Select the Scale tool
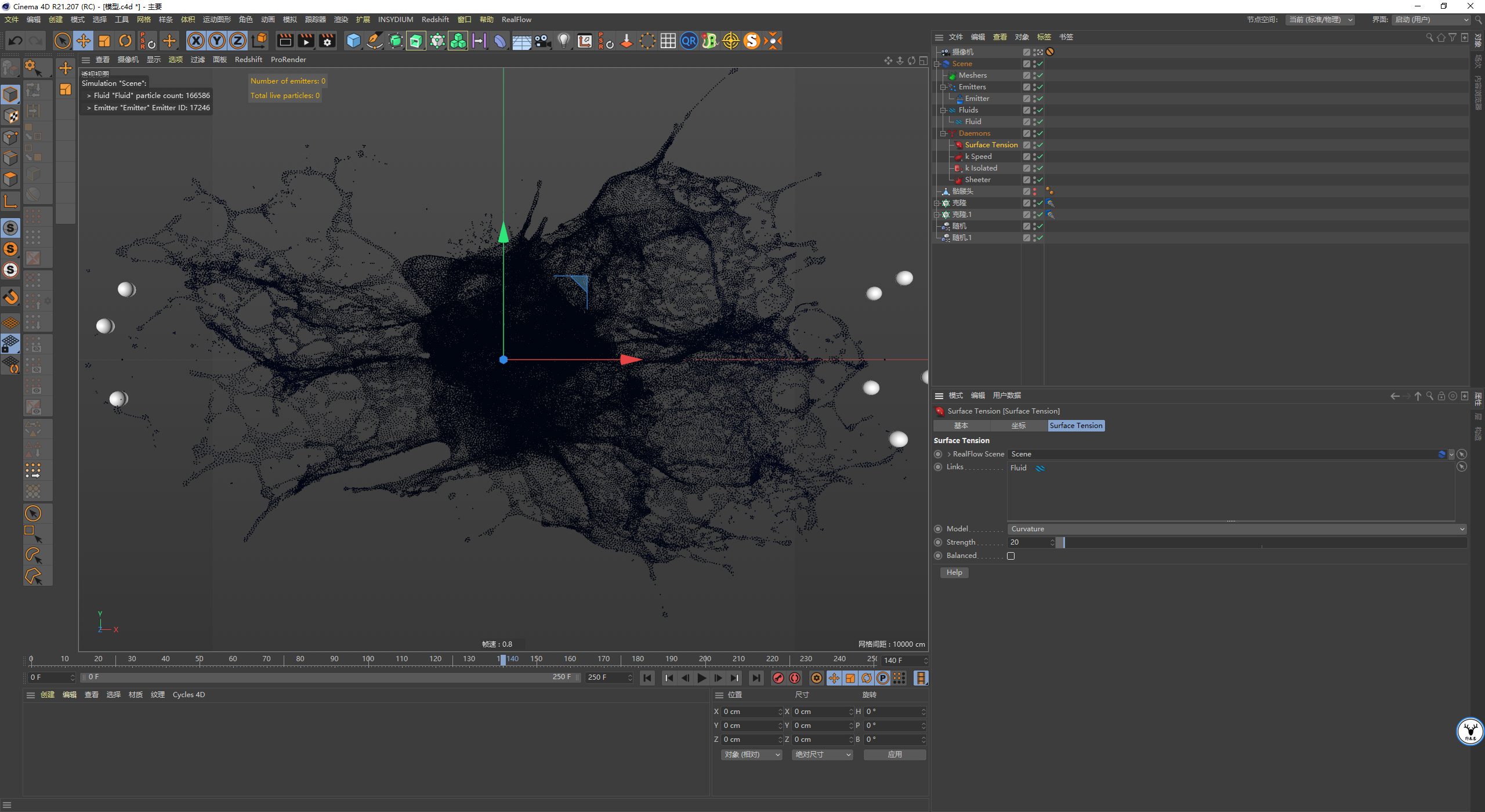1485x812 pixels. tap(104, 41)
